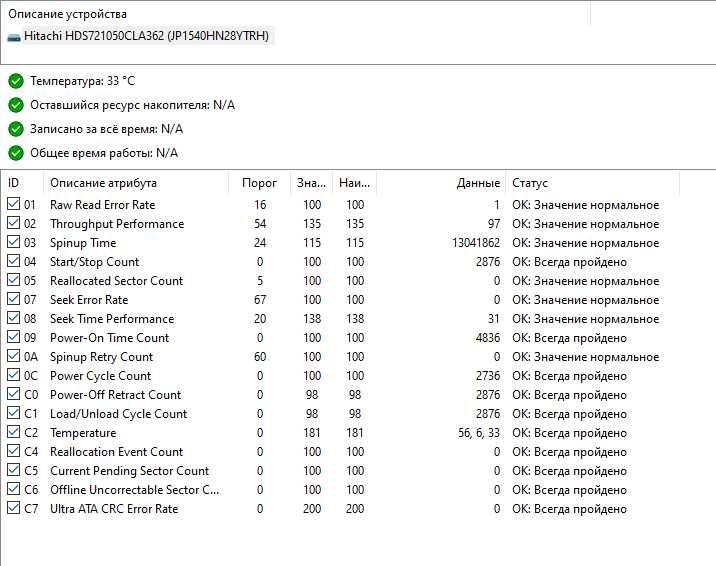Toggle checkbox for C0 Power-Off Retract Count
This screenshot has height=566, width=716.
point(13,394)
